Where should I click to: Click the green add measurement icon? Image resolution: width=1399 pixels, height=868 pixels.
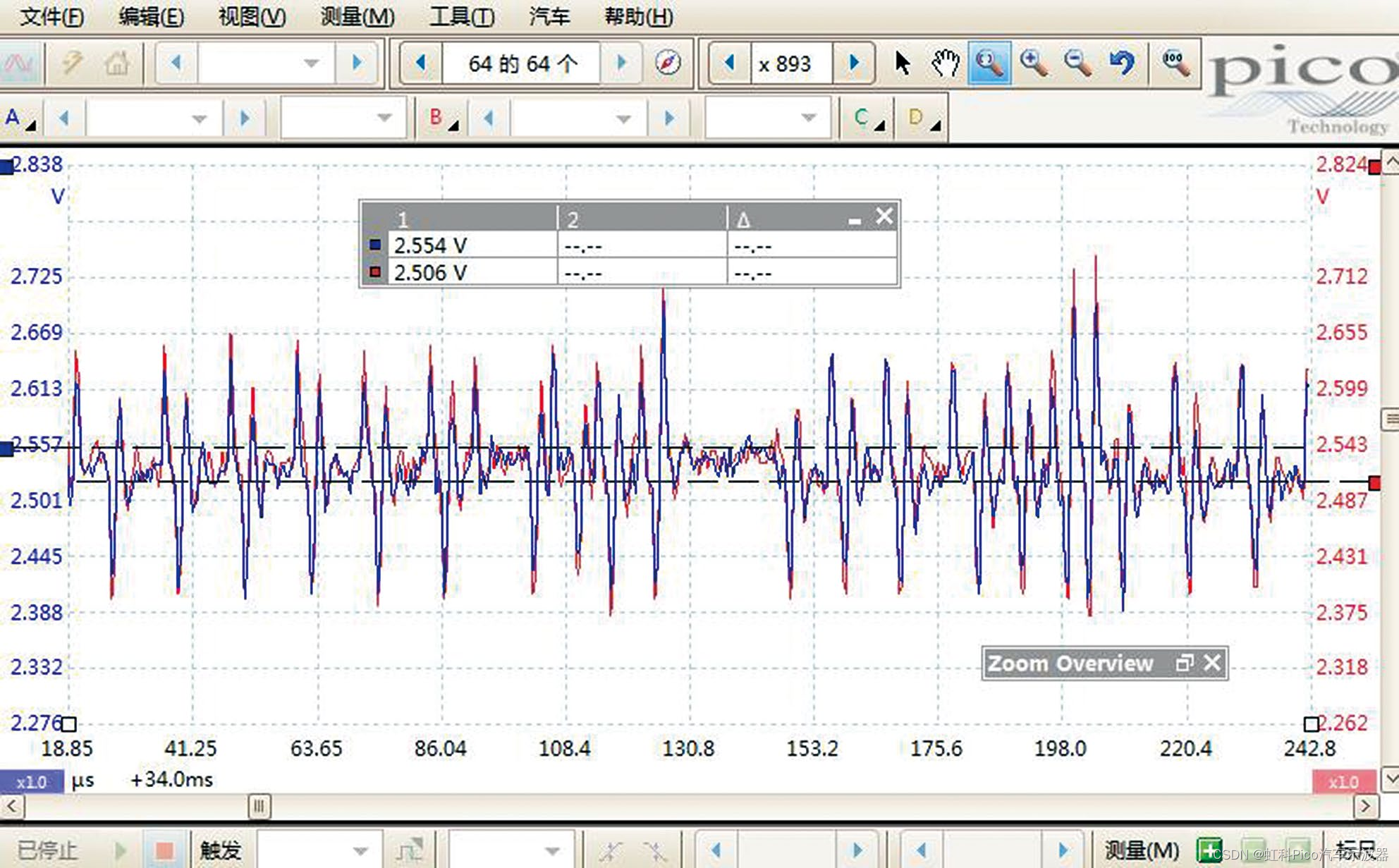coord(1209,850)
